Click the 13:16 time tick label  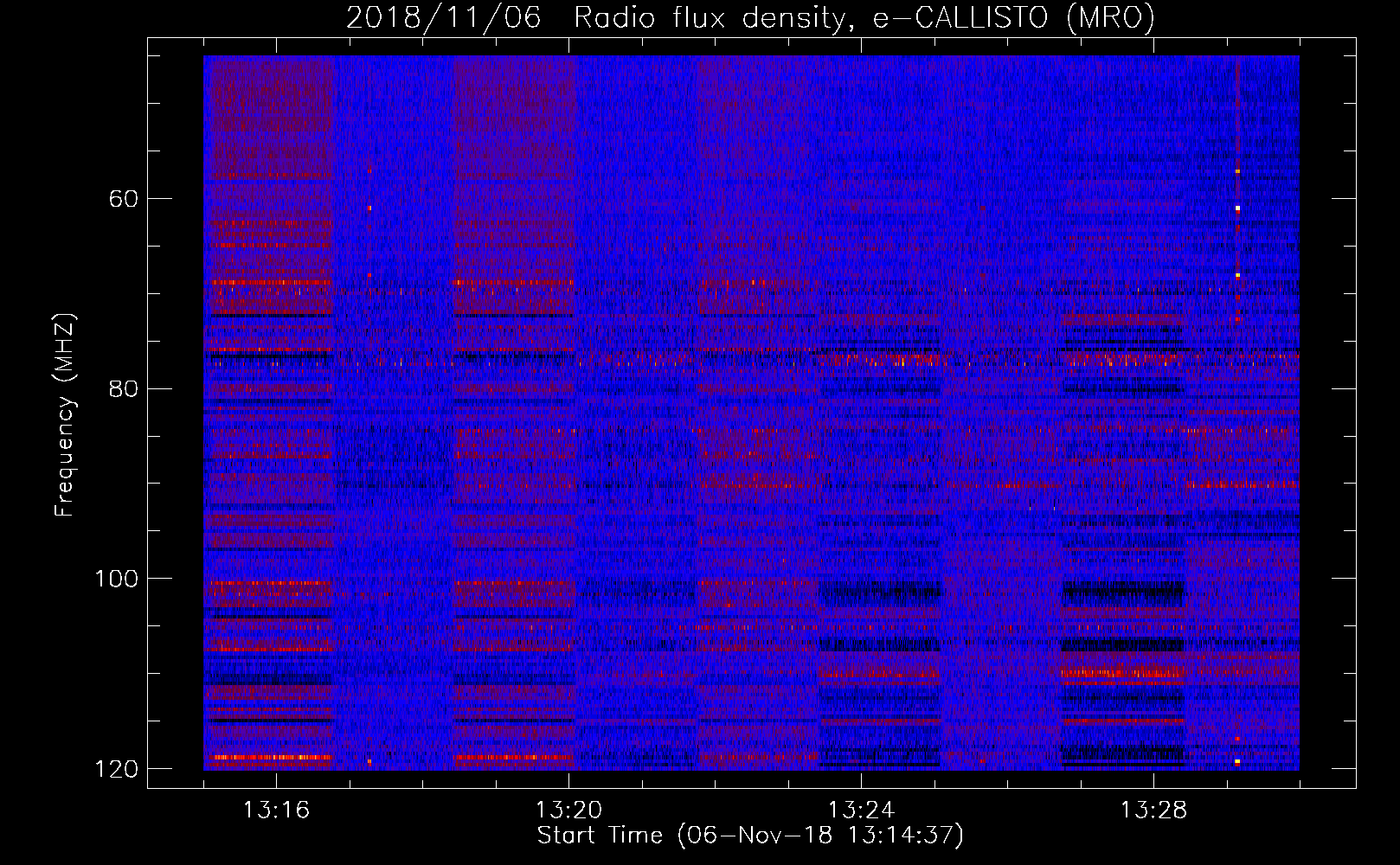(276, 811)
